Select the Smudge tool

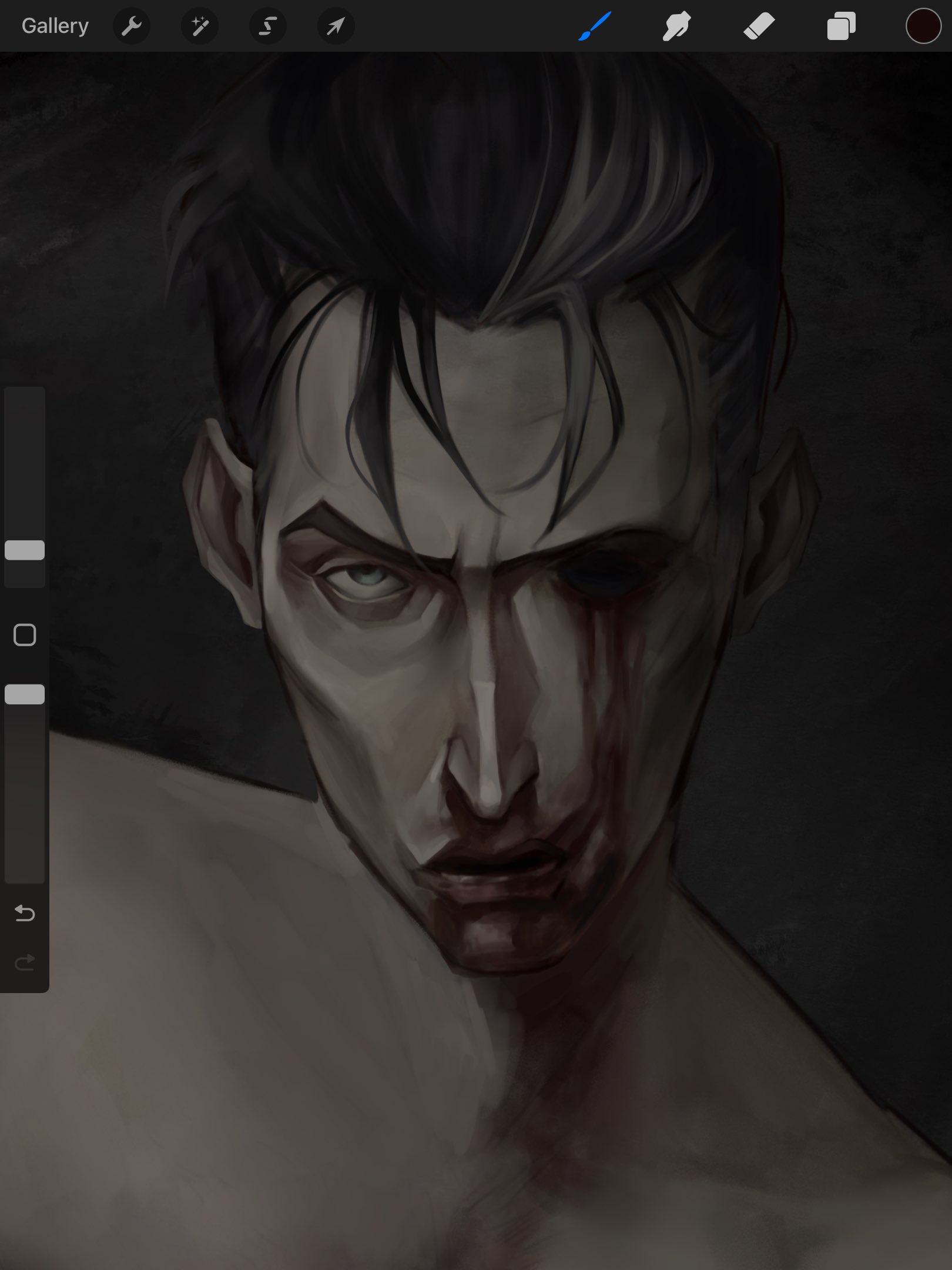click(x=676, y=26)
